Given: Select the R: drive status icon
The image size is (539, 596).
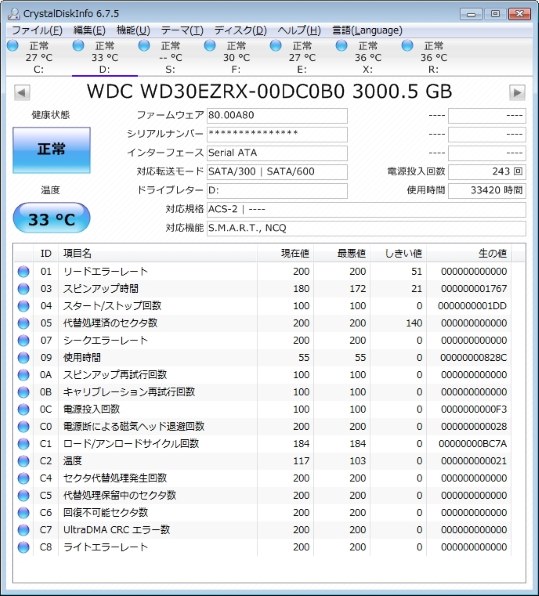Looking at the screenshot, I should [x=407, y=46].
